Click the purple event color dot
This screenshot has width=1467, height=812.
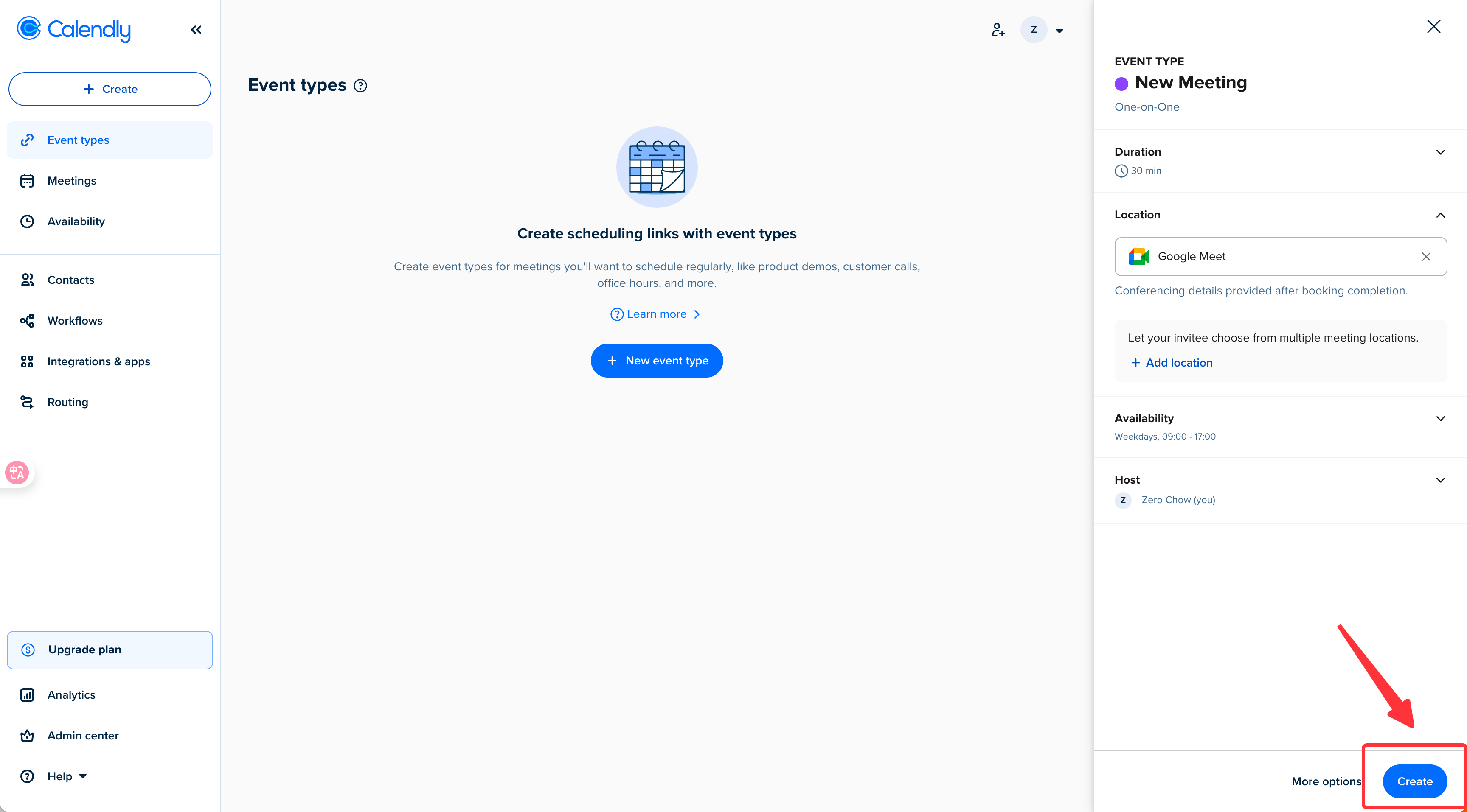pos(1121,84)
